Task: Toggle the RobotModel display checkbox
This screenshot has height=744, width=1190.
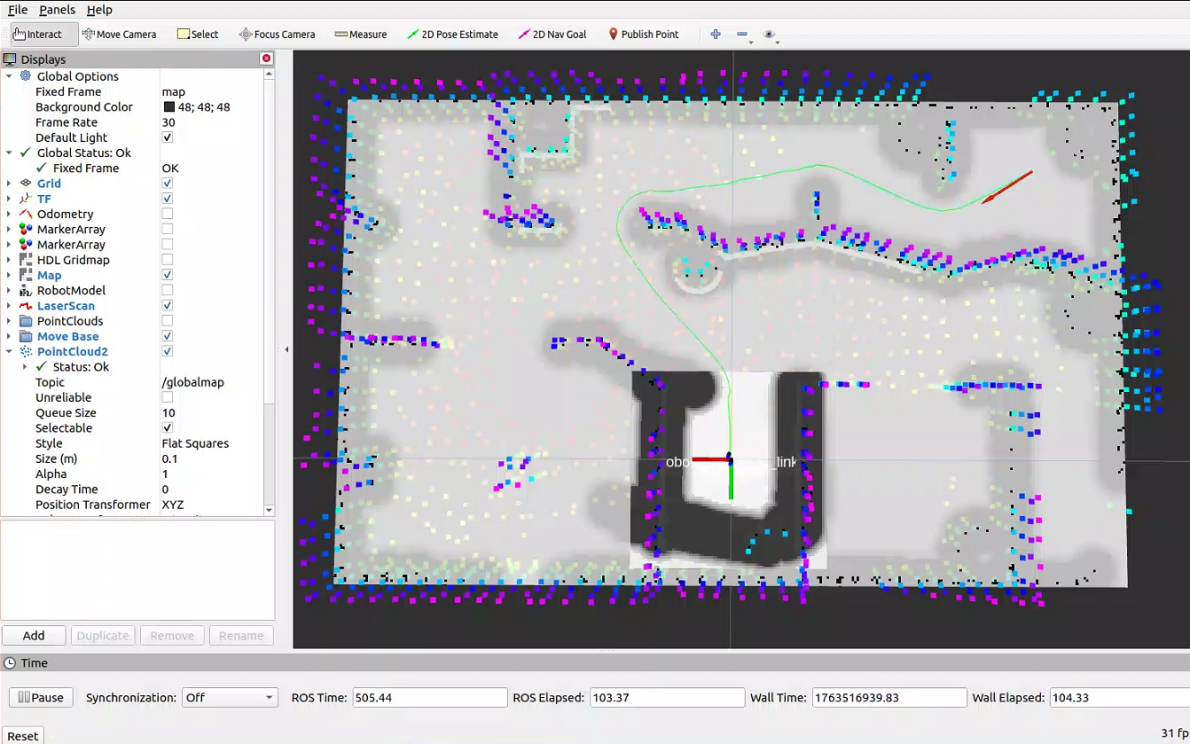Action: (x=167, y=290)
